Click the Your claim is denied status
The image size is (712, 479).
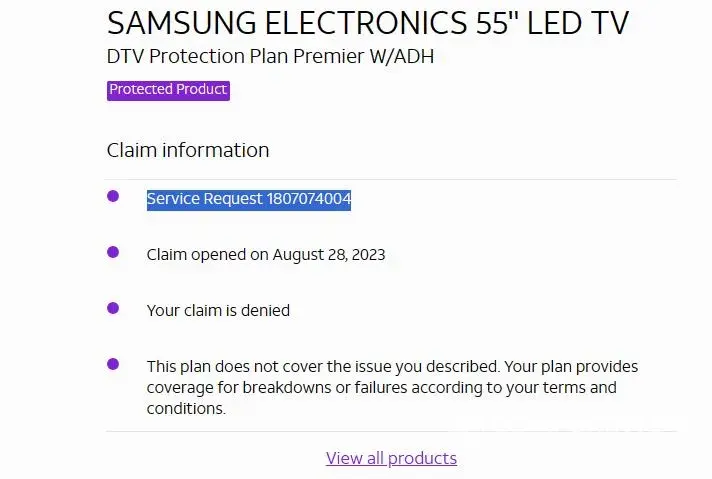point(218,310)
